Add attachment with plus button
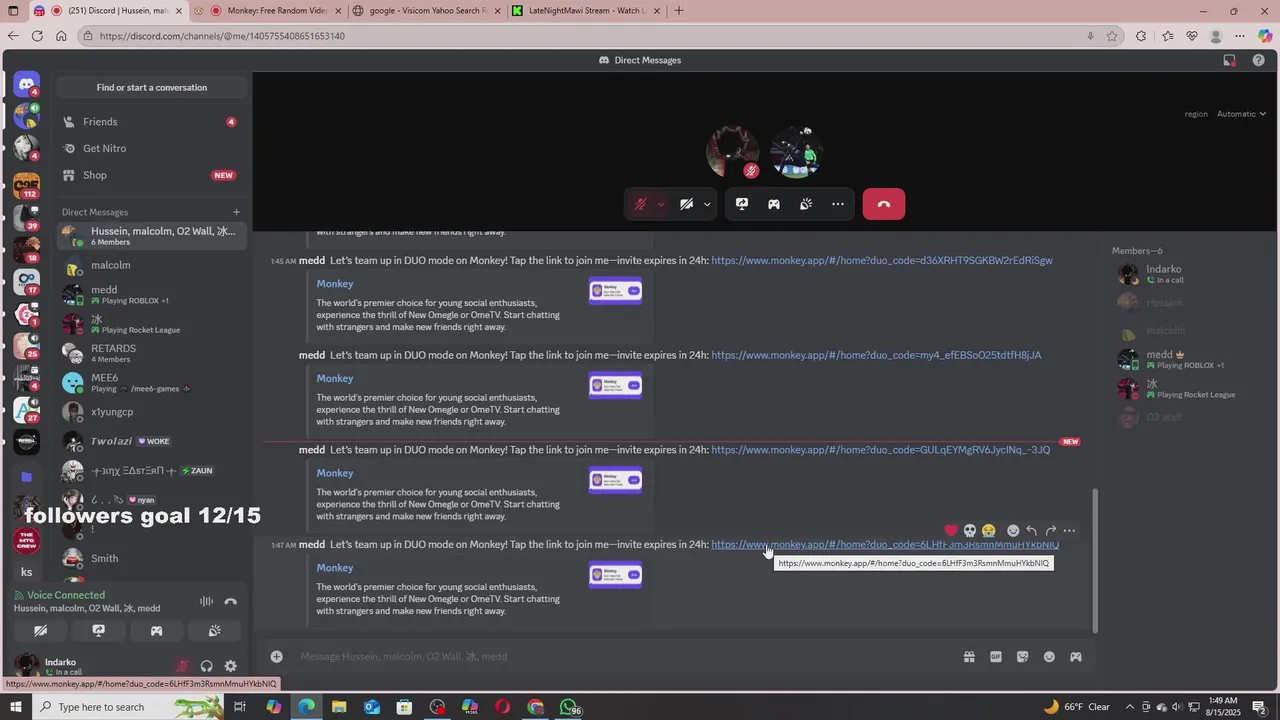Screen dimensions: 1280x720 click(x=277, y=657)
